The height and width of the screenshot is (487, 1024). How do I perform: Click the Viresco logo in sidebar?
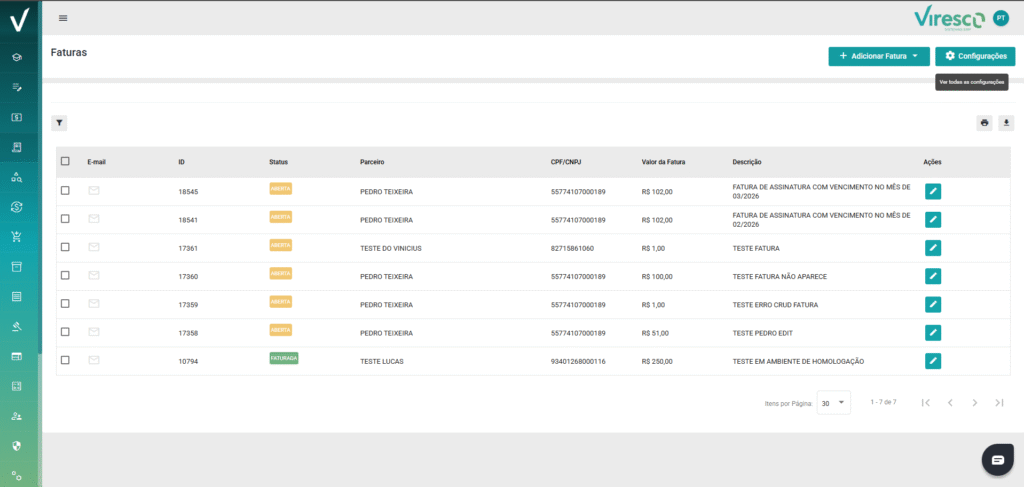coord(18,19)
